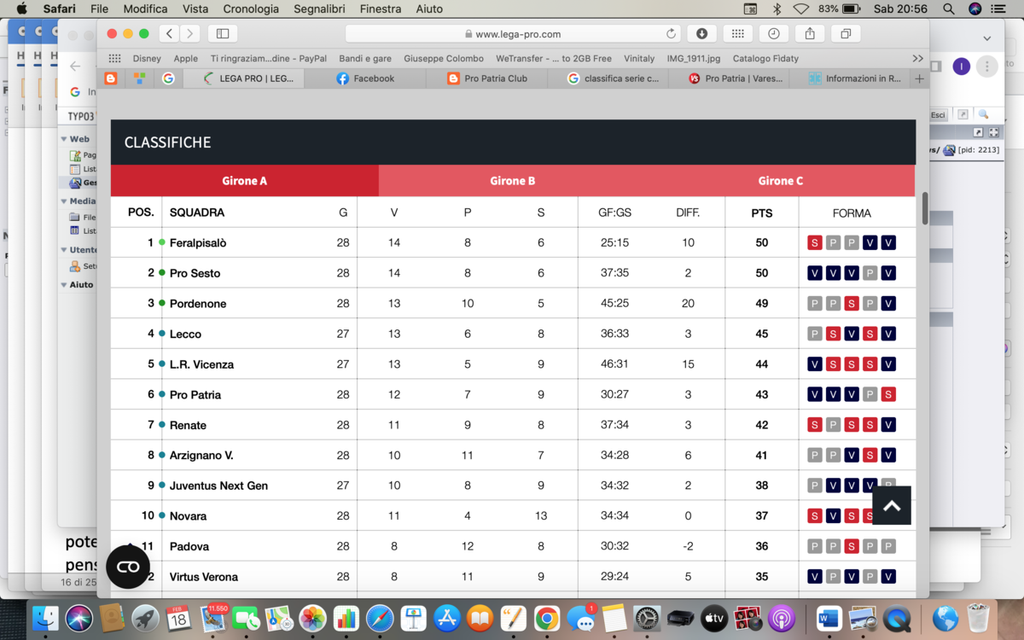The width and height of the screenshot is (1024, 640).
Task: Open the Safari downloads list
Action: click(702, 34)
